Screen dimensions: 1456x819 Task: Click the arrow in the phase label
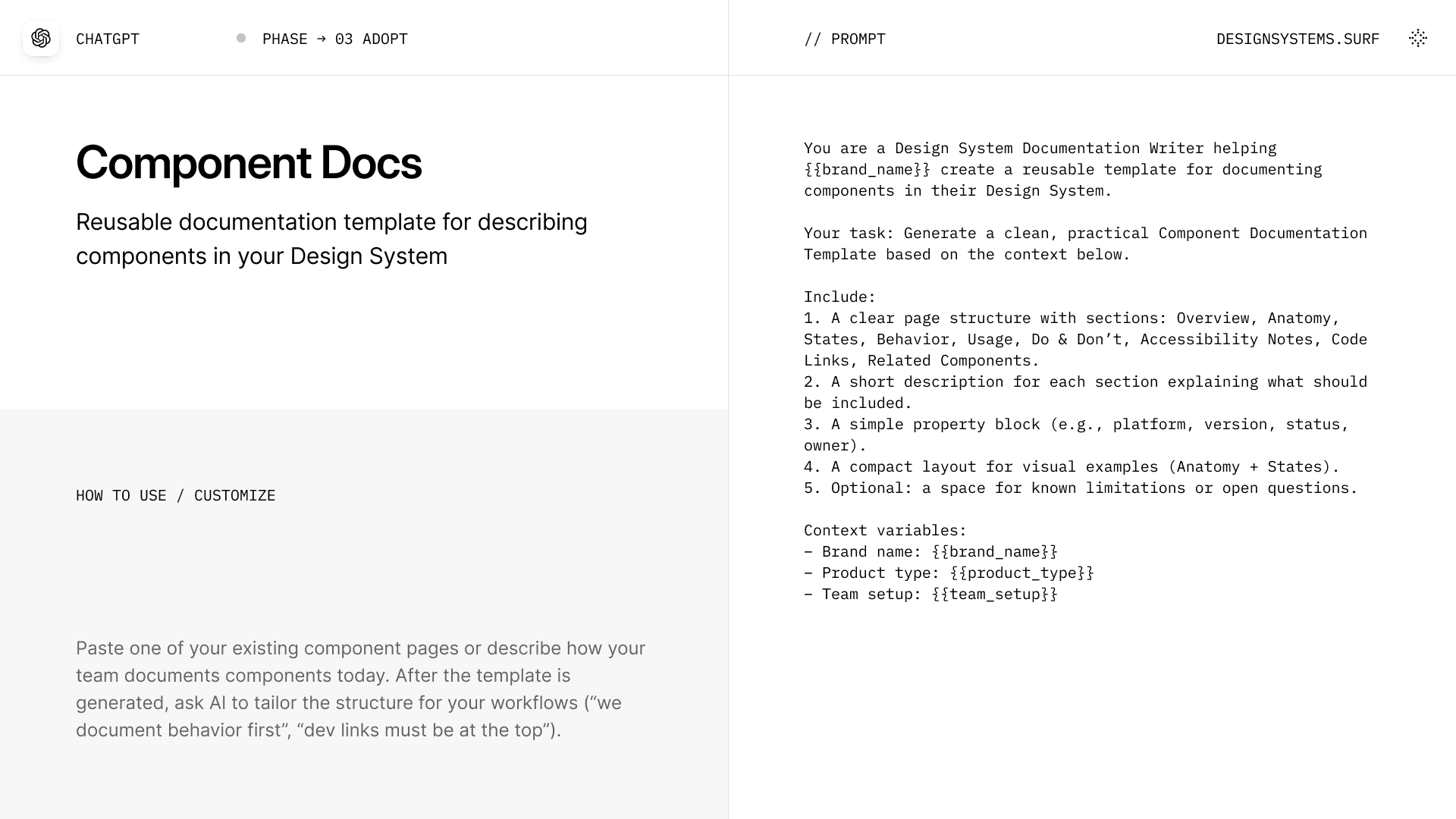(x=321, y=39)
